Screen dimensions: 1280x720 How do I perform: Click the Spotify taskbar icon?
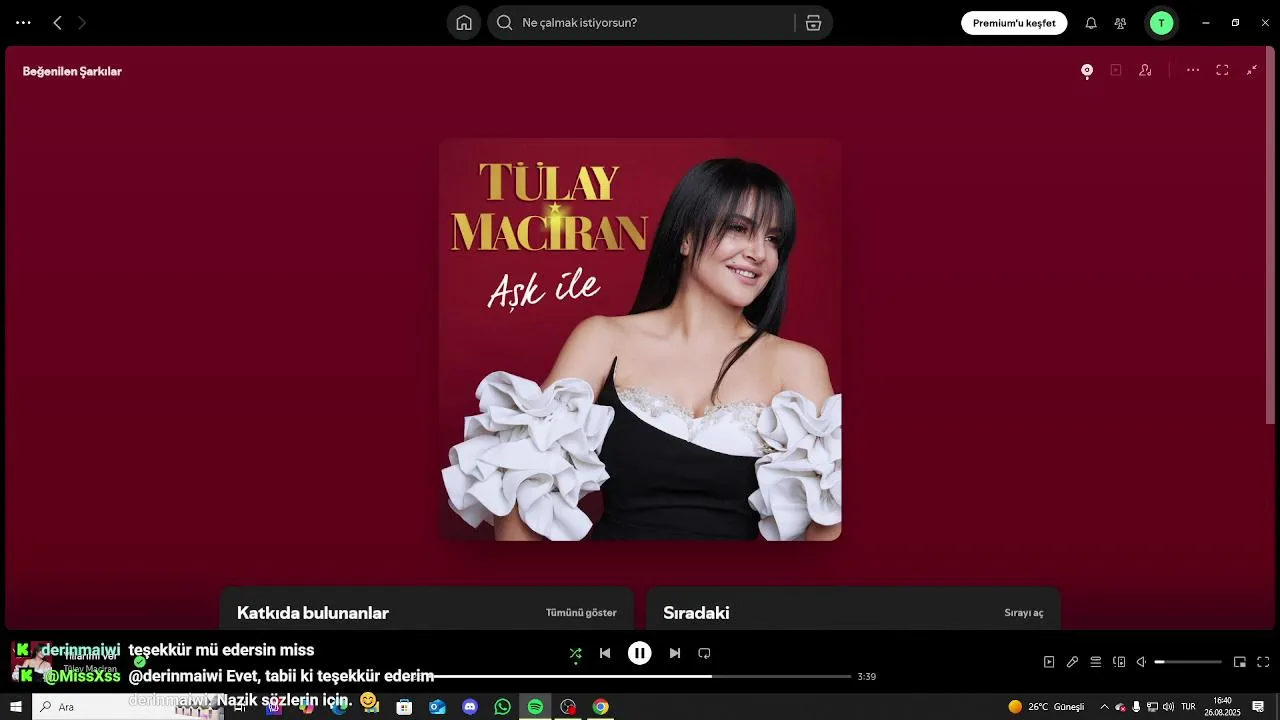535,707
